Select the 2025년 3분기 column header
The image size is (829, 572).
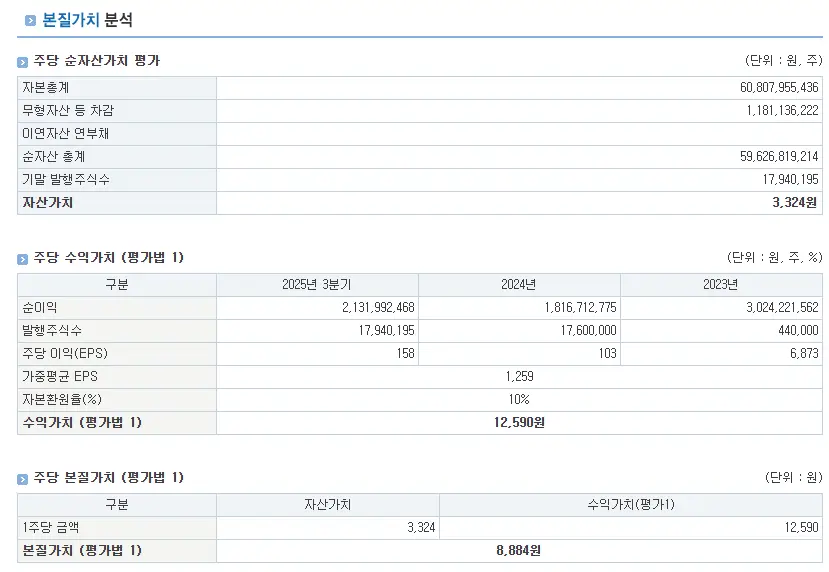(x=317, y=285)
